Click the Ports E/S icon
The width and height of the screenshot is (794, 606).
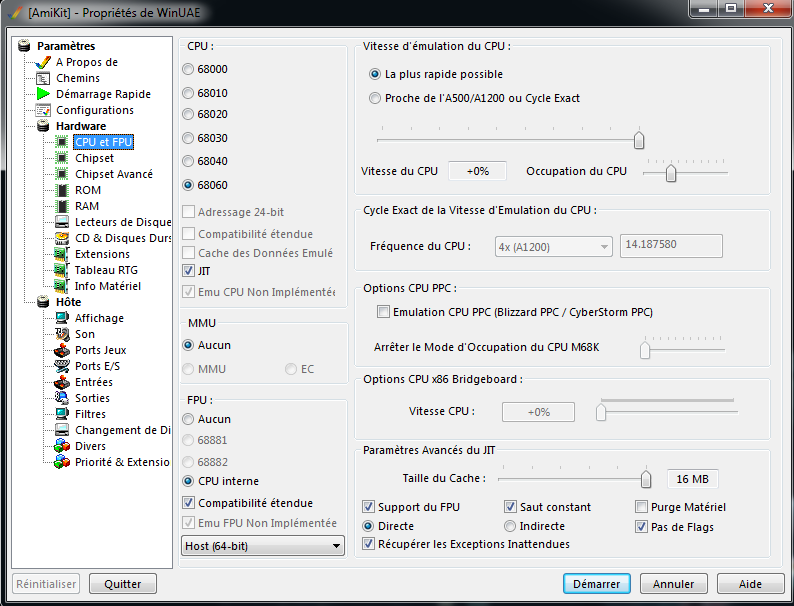pos(62,366)
